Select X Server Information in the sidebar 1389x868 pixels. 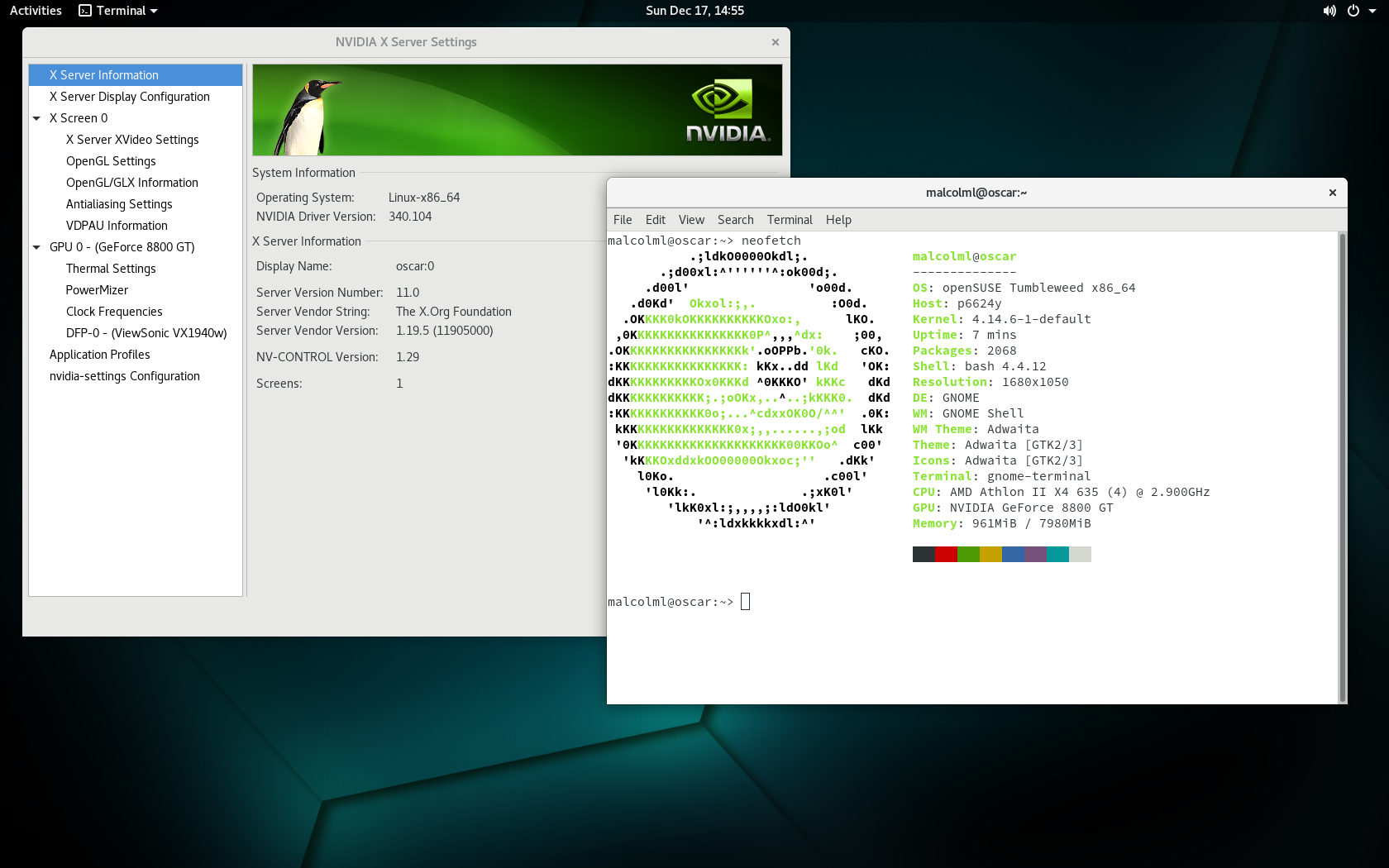(x=136, y=75)
